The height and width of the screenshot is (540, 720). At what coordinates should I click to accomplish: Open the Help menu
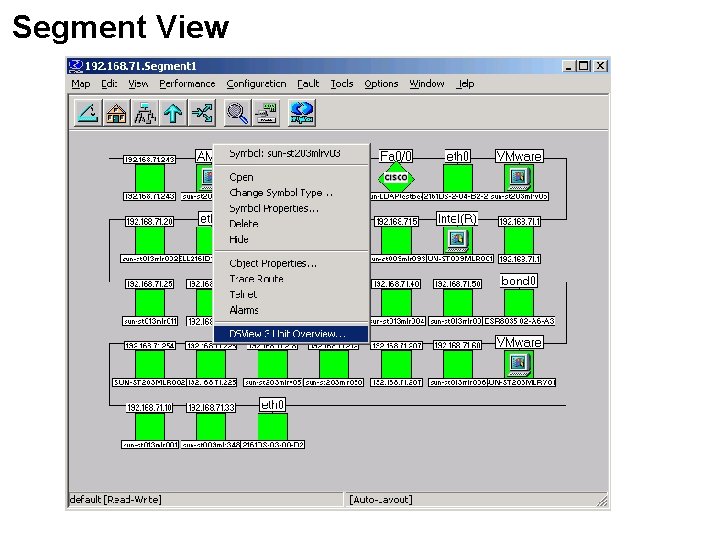[x=466, y=84]
